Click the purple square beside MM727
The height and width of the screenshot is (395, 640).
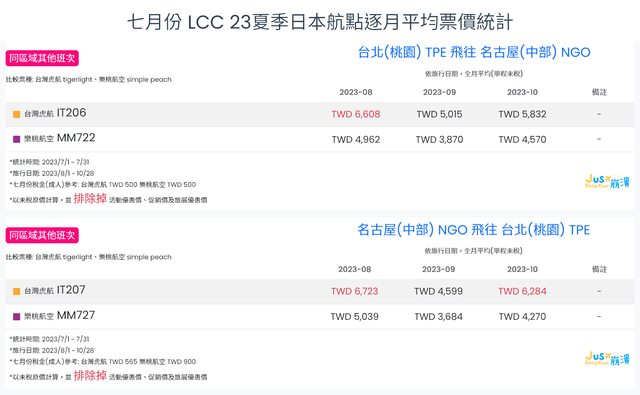[x=16, y=316]
